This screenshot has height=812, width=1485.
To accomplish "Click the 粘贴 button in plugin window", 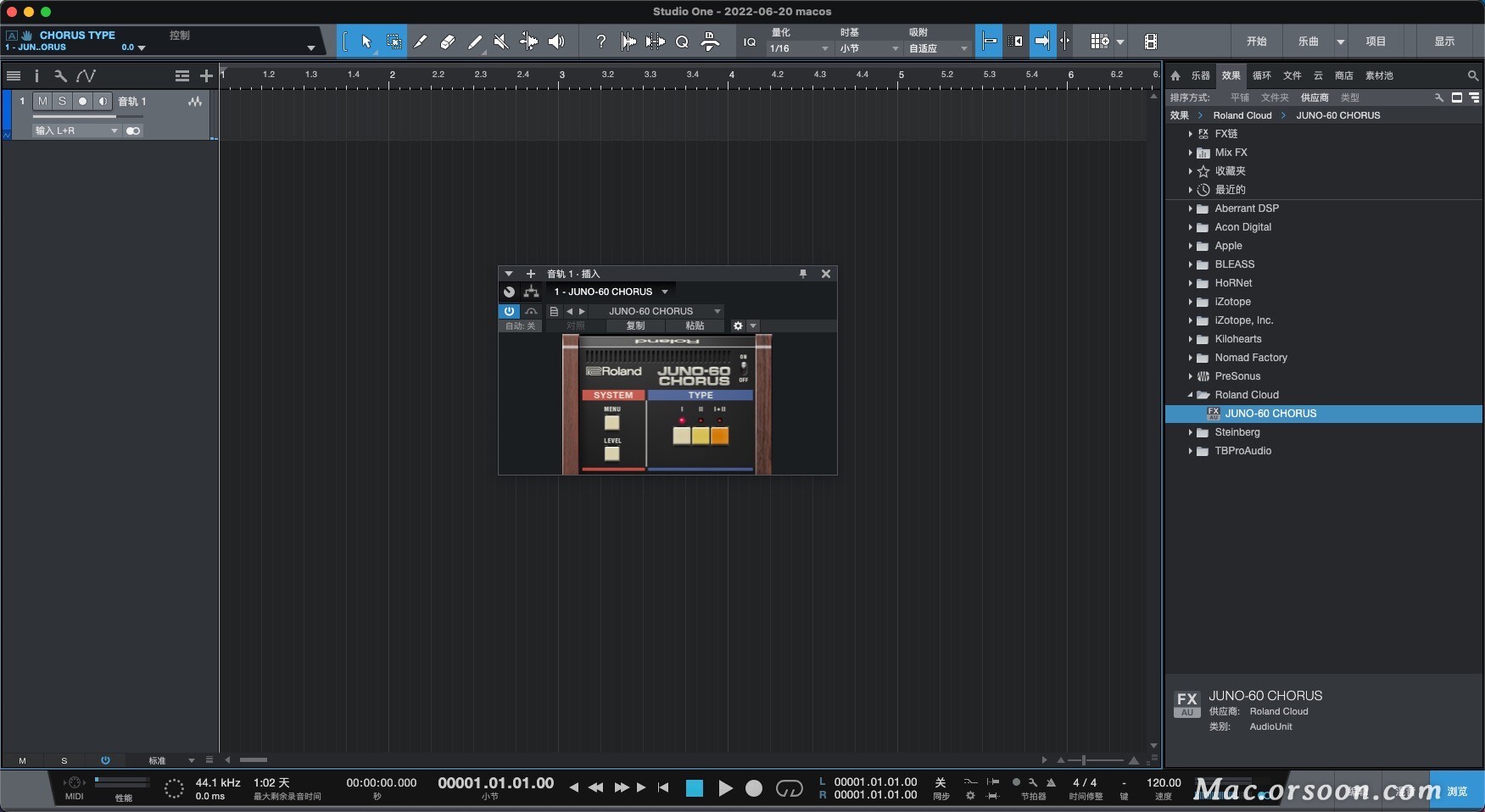I will pos(695,325).
